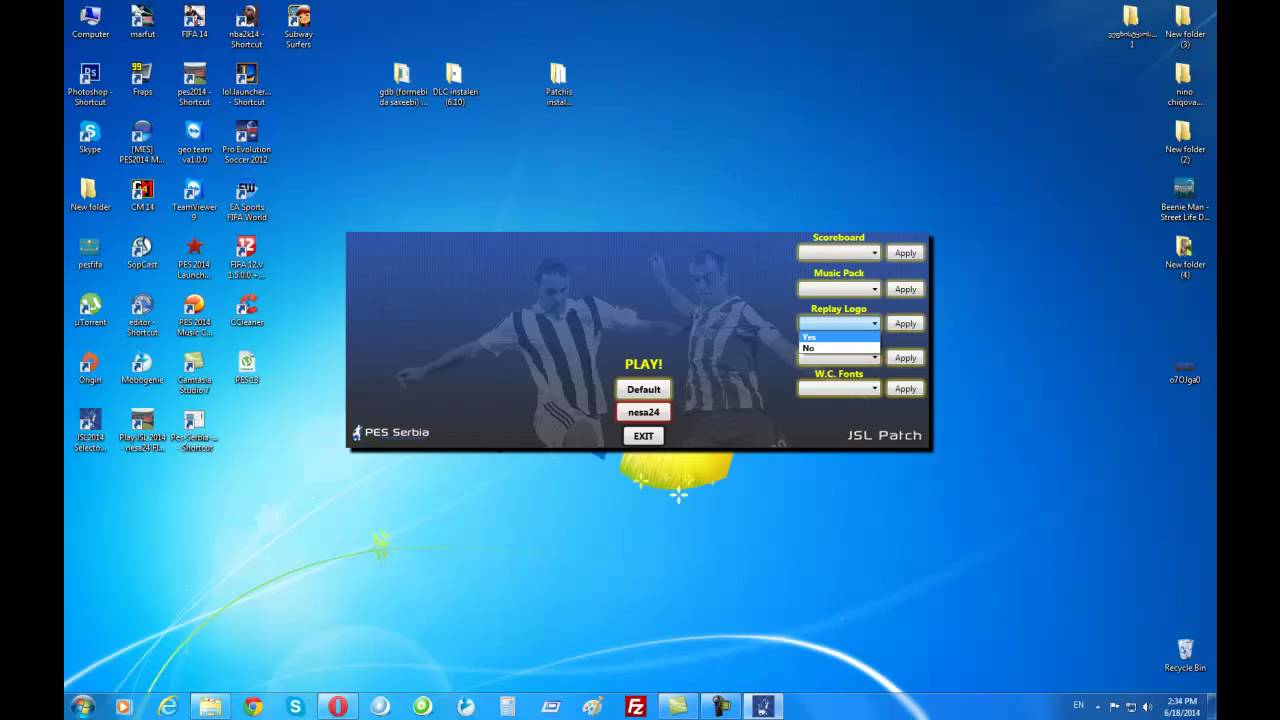Select the CCleaner desktop icon
Viewport: 1280px width, 720px height.
click(x=246, y=310)
